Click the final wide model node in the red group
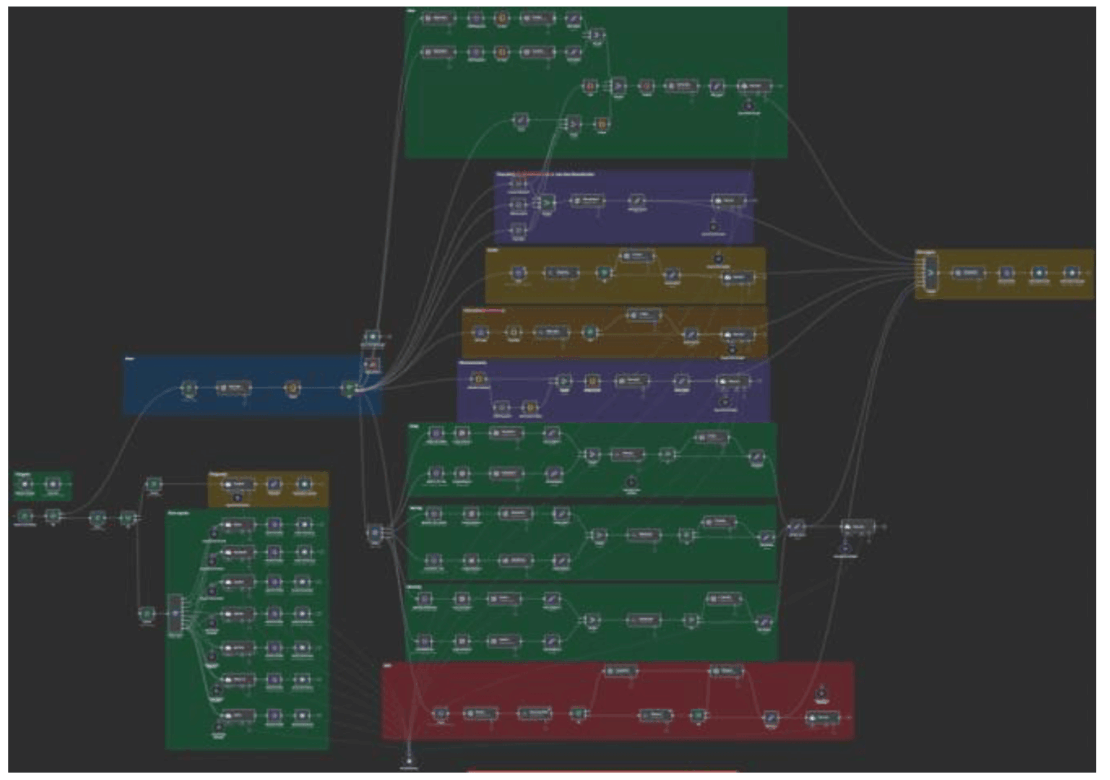1110x780 pixels. tap(823, 717)
